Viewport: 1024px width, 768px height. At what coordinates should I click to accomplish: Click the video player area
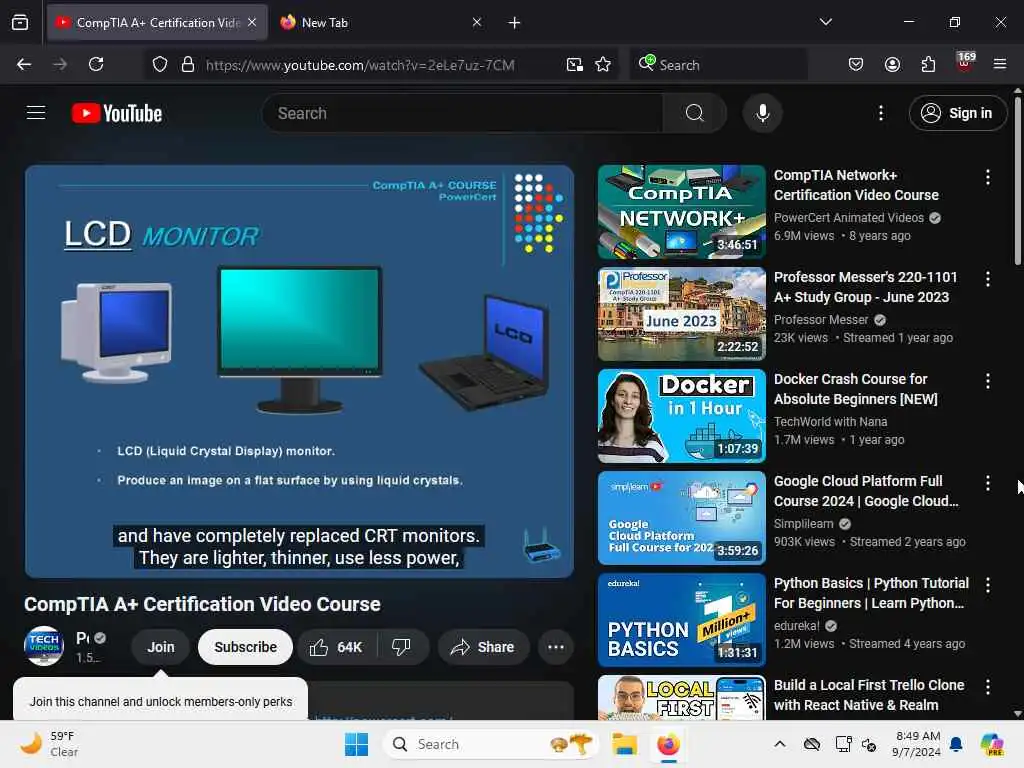point(299,371)
